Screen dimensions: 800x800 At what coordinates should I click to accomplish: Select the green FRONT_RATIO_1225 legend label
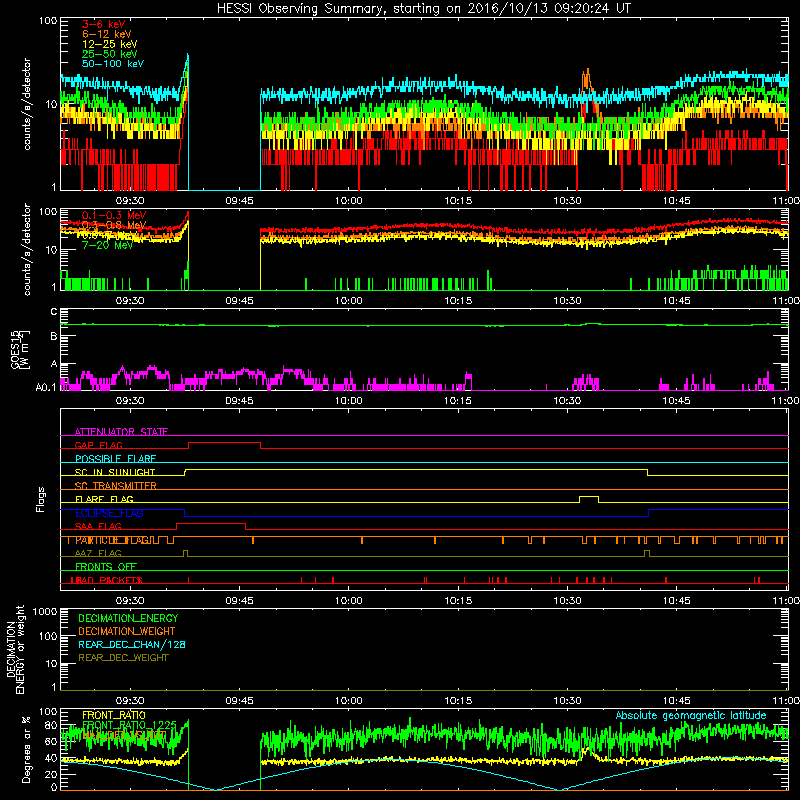[129, 725]
